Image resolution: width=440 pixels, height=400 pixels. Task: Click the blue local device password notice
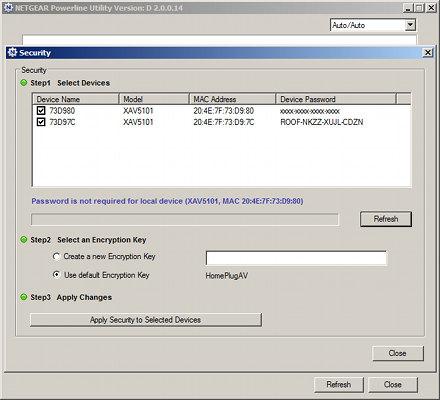pos(167,201)
